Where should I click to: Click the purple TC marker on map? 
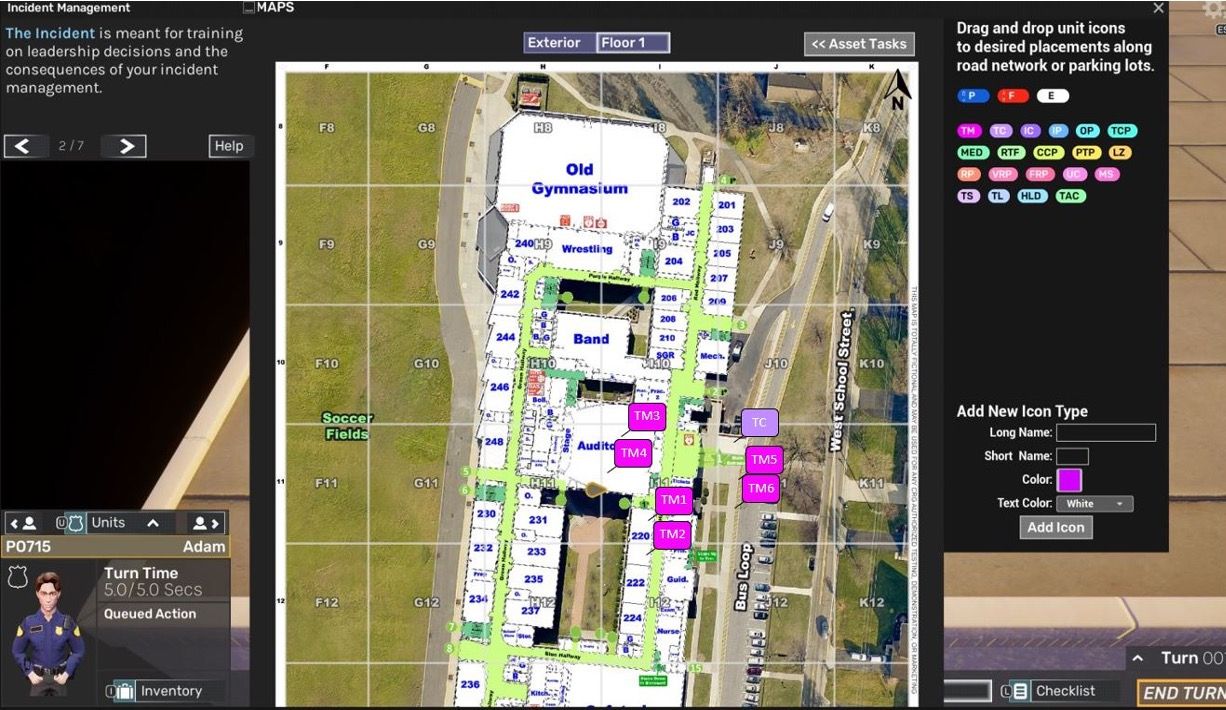(x=759, y=423)
